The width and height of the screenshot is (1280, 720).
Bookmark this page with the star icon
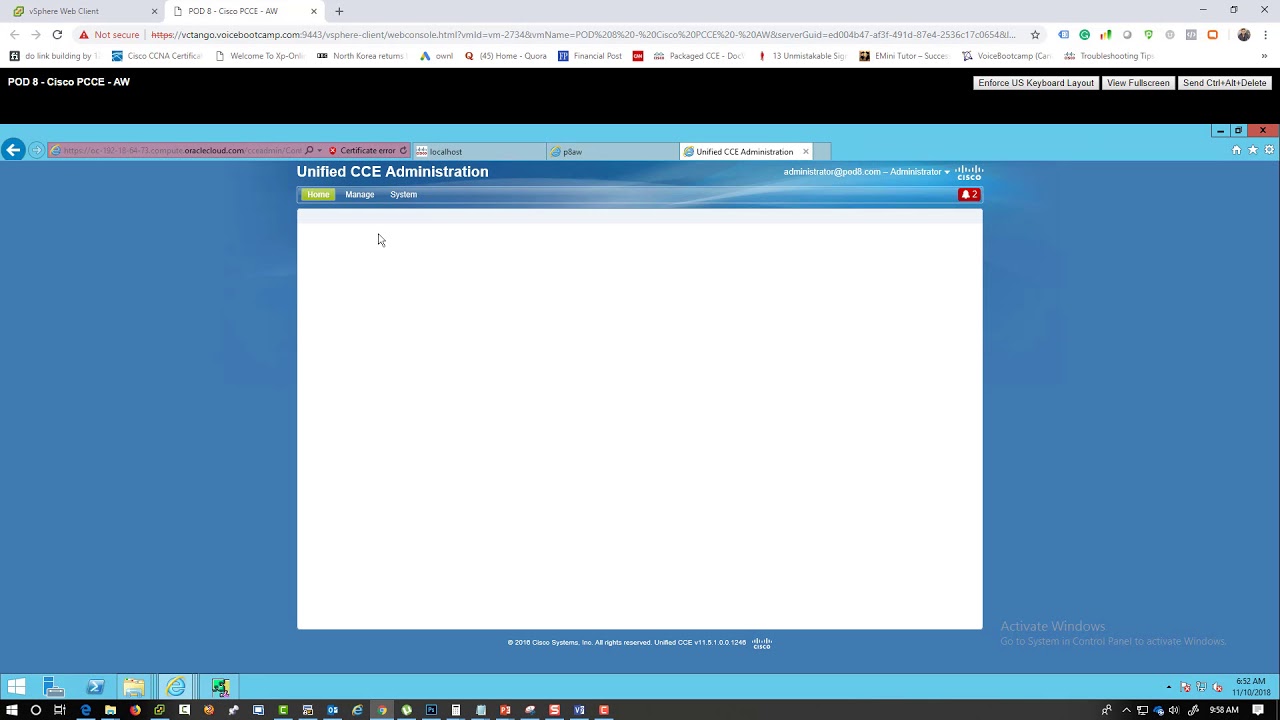[1035, 34]
